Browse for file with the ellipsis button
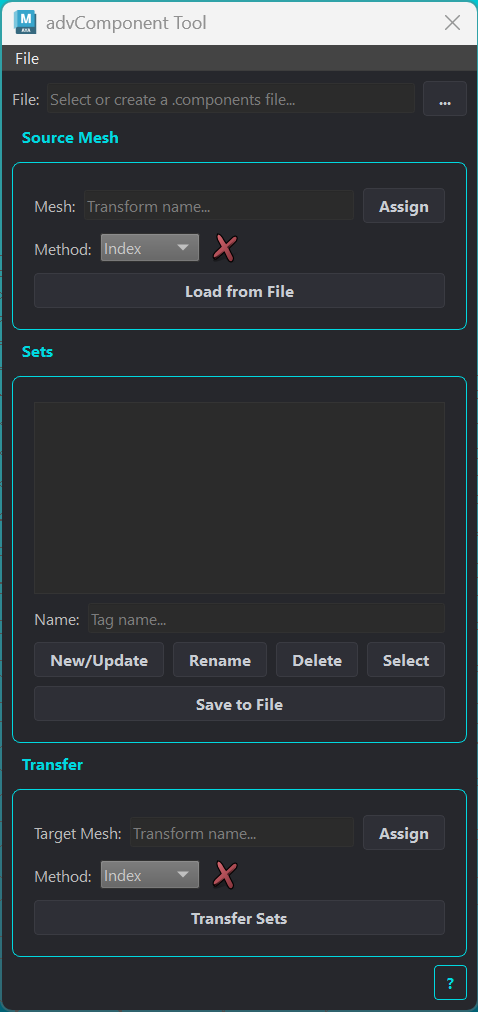 click(444, 99)
